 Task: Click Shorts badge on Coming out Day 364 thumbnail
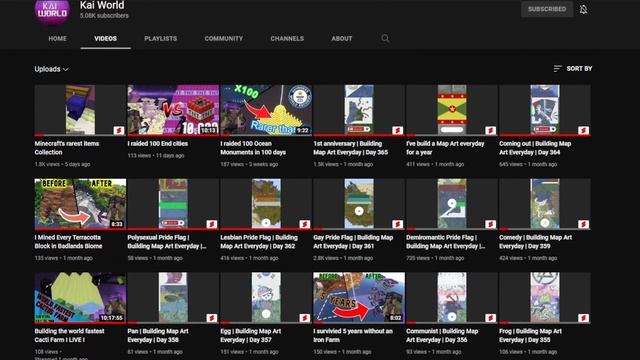pos(583,130)
